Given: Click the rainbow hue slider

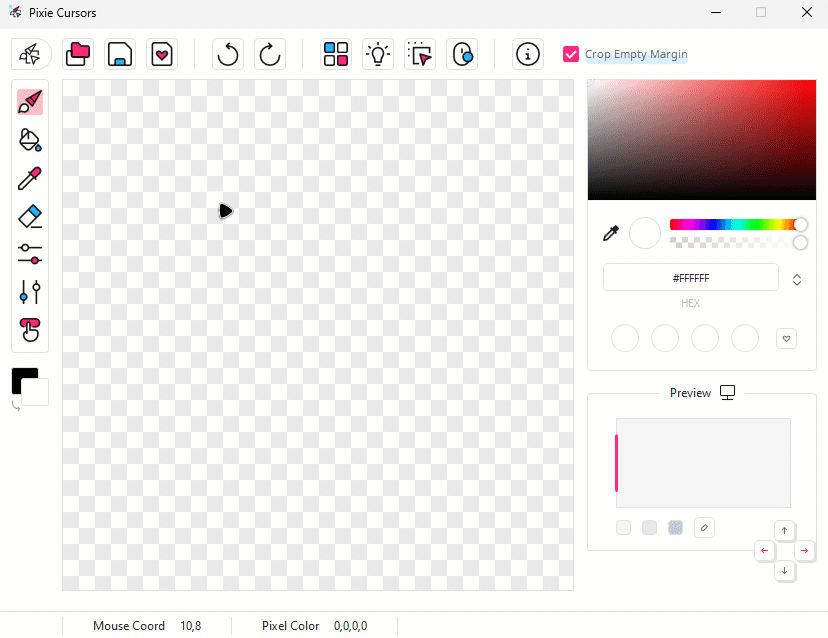Looking at the screenshot, I should tap(737, 224).
